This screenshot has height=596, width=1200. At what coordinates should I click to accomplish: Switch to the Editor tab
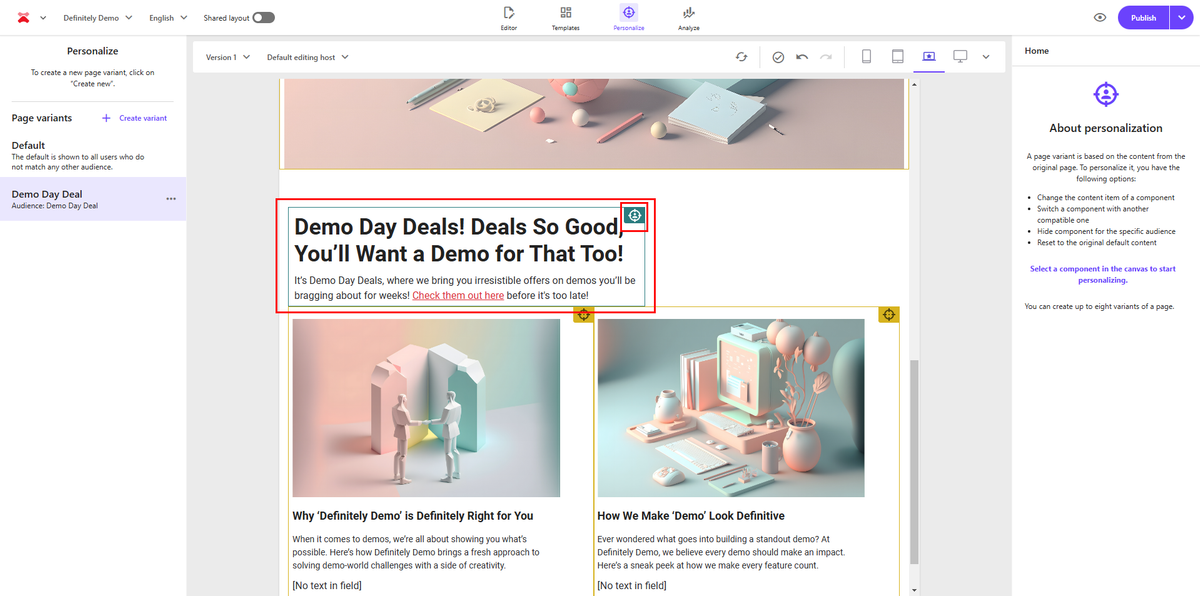click(509, 17)
